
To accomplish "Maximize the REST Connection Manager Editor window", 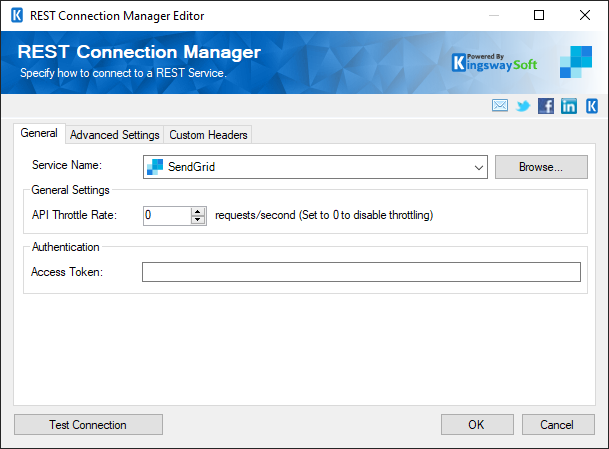I will tap(539, 15).
